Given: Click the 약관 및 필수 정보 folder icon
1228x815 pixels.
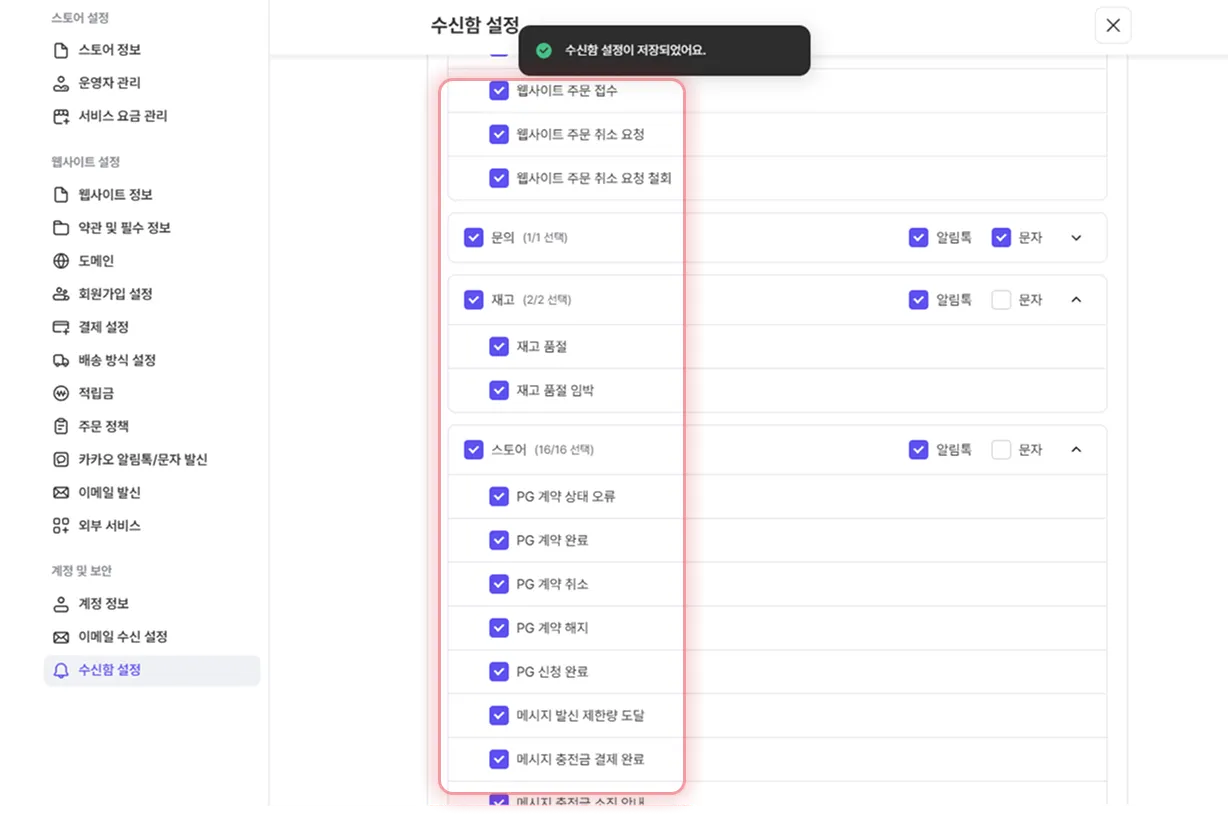Looking at the screenshot, I should pyautogui.click(x=61, y=228).
